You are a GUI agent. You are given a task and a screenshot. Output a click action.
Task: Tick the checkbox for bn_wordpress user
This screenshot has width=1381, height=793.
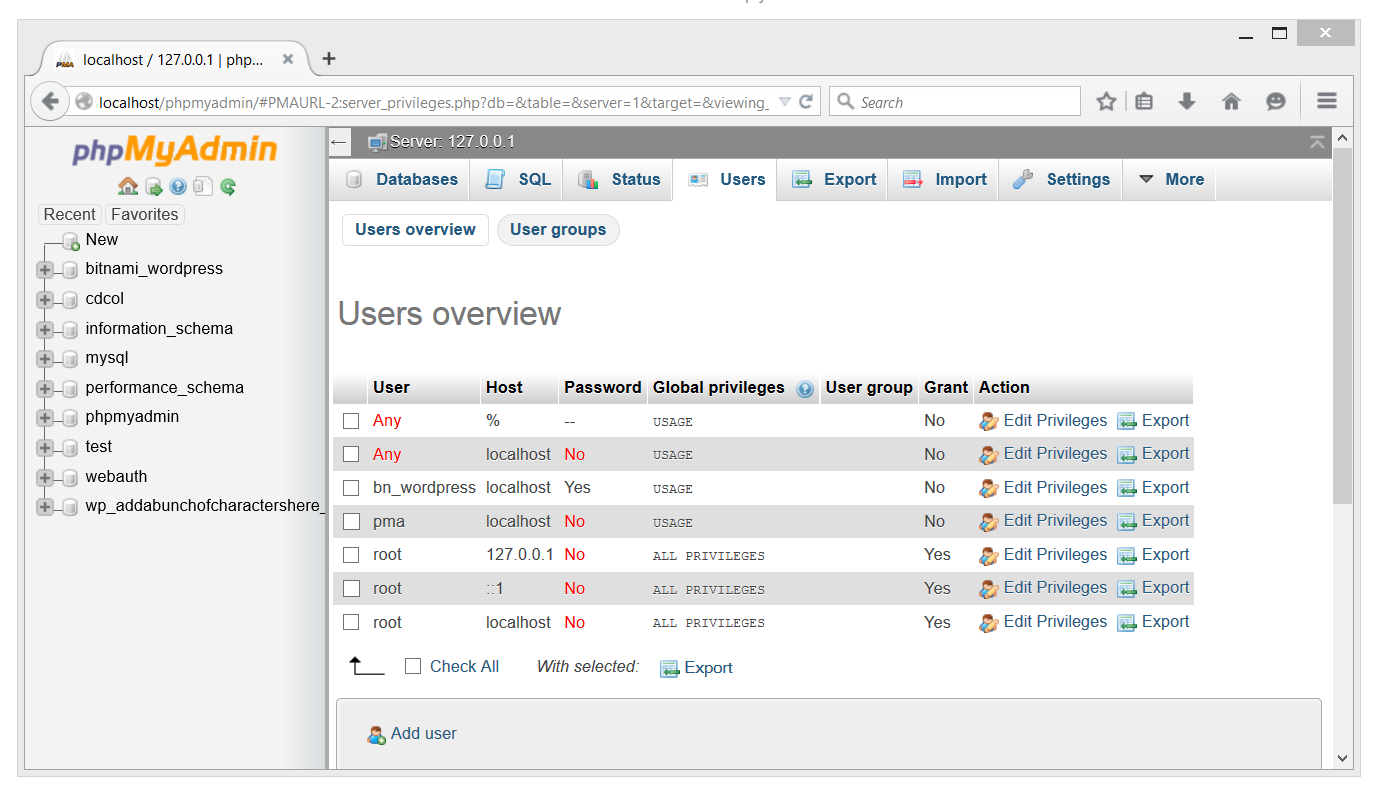[351, 488]
